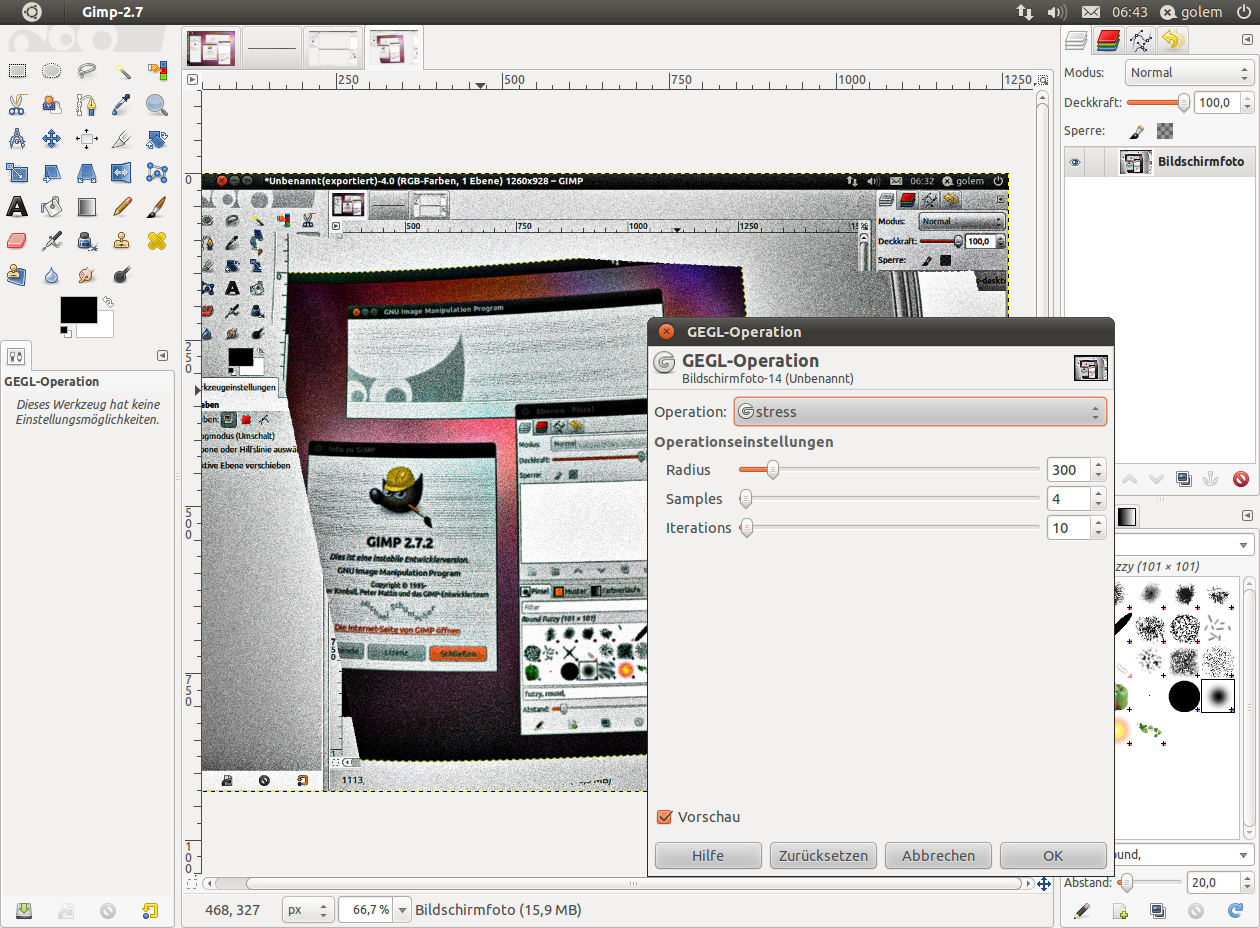The height and width of the screenshot is (928, 1260).
Task: Switch to the Undo History tab
Action: click(1173, 41)
